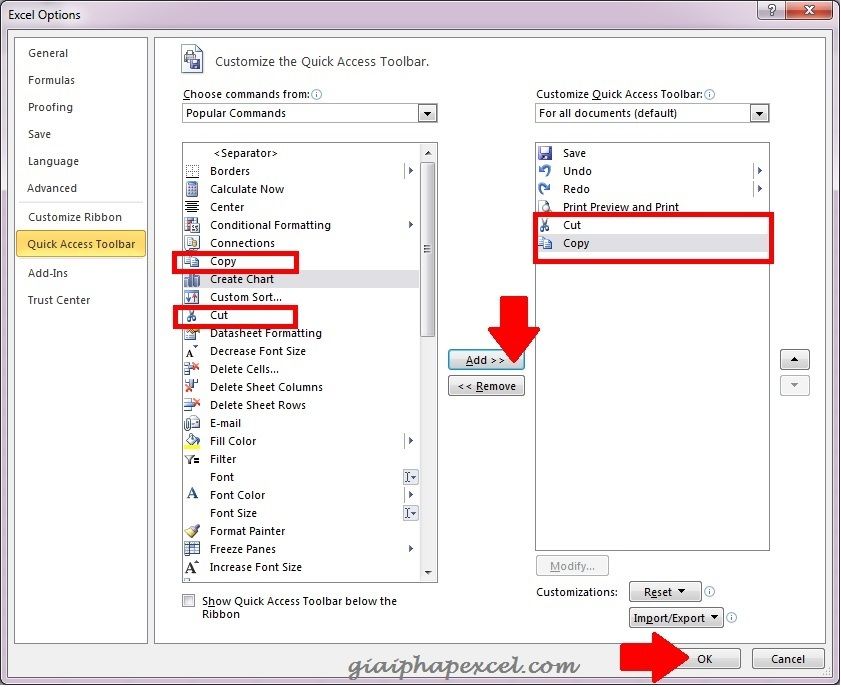Confirm with the OK button
Viewport: 841px width, 687px height.
(705, 660)
